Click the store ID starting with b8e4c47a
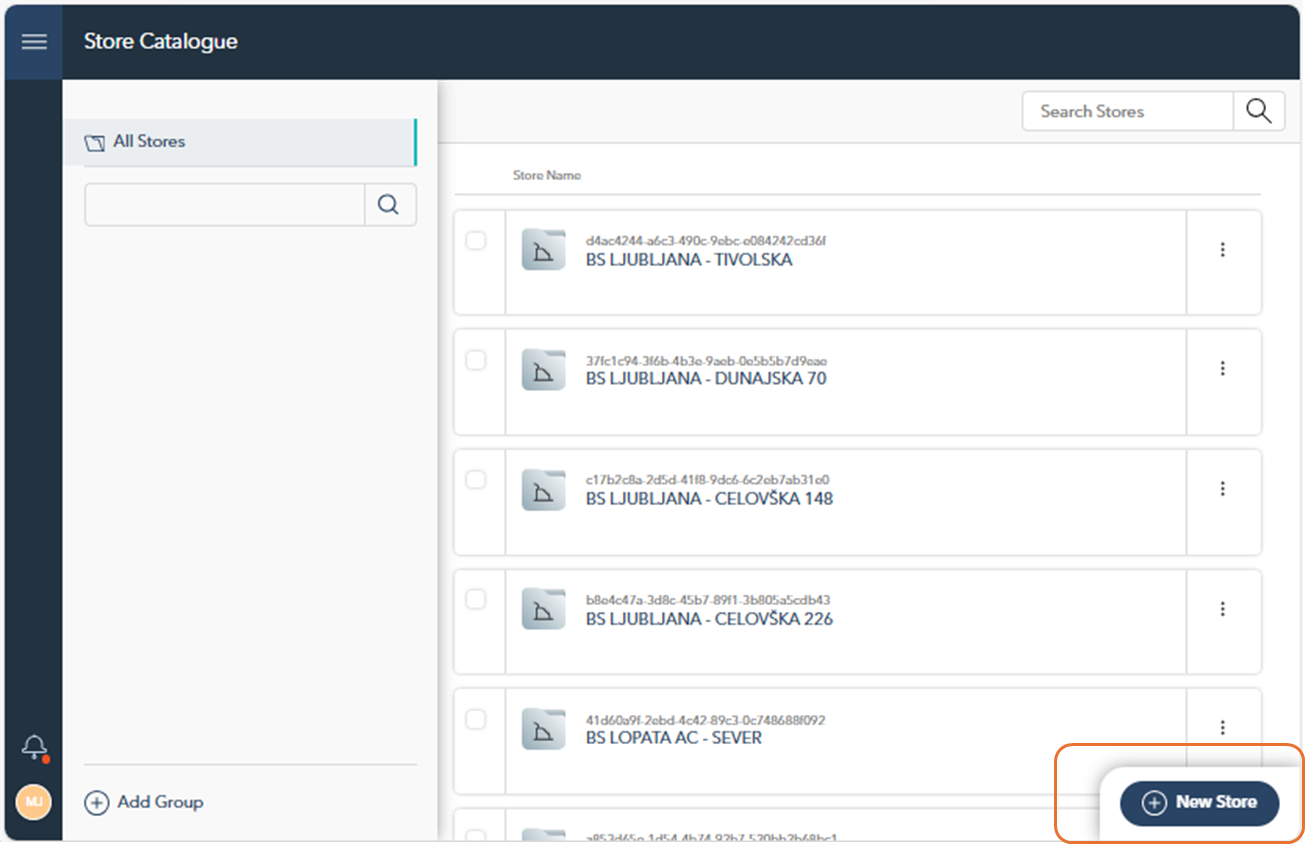The height and width of the screenshot is (844, 1305). click(x=708, y=600)
